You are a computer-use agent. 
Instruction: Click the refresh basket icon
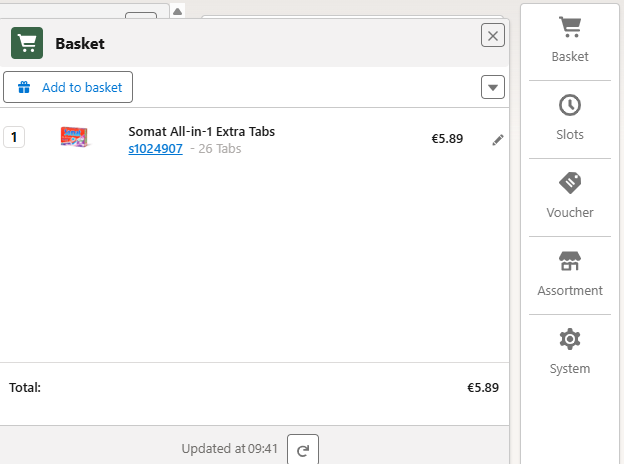click(x=303, y=450)
